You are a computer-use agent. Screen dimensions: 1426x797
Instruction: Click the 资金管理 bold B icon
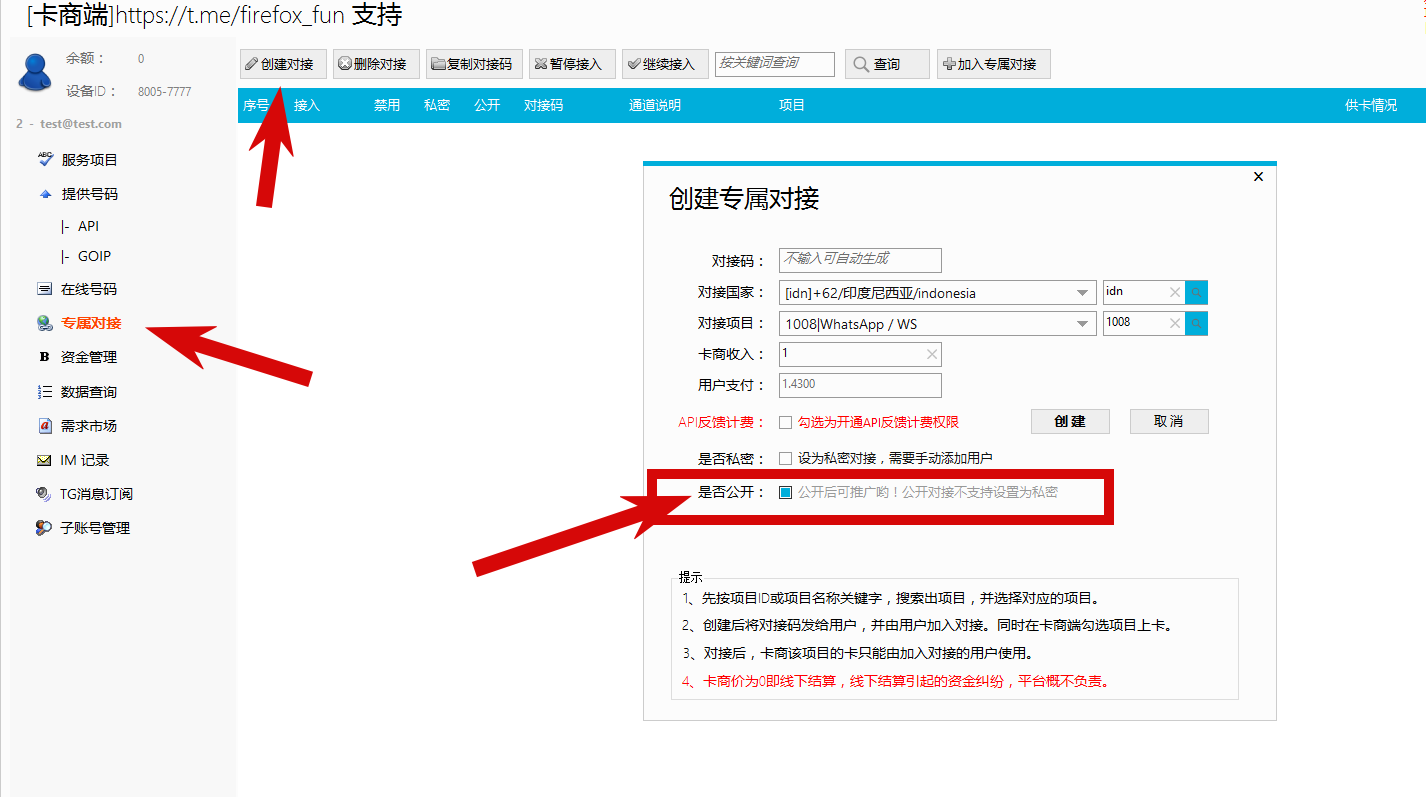click(44, 357)
